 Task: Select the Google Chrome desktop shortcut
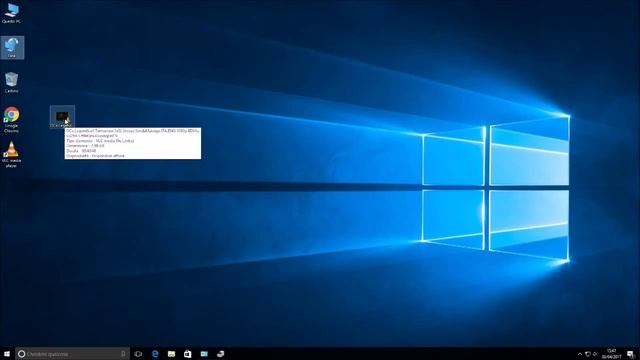(11, 120)
